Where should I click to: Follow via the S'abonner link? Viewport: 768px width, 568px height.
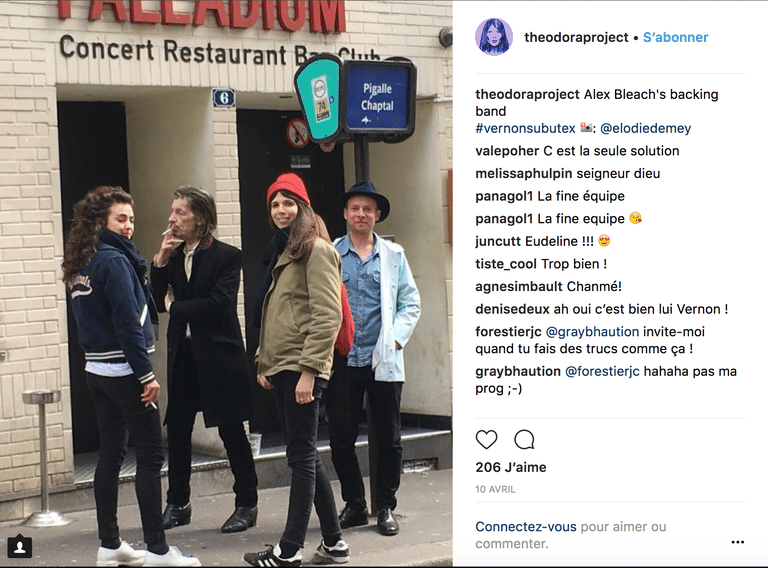pyautogui.click(x=675, y=37)
